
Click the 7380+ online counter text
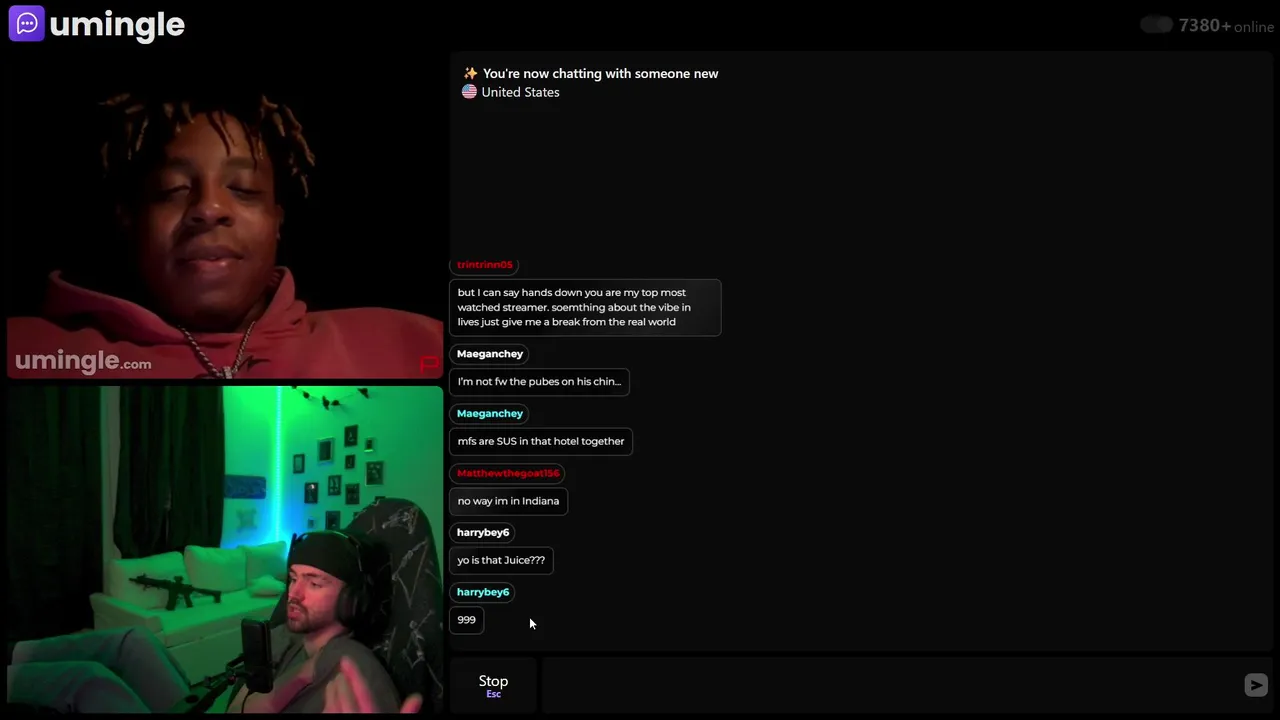point(1226,26)
